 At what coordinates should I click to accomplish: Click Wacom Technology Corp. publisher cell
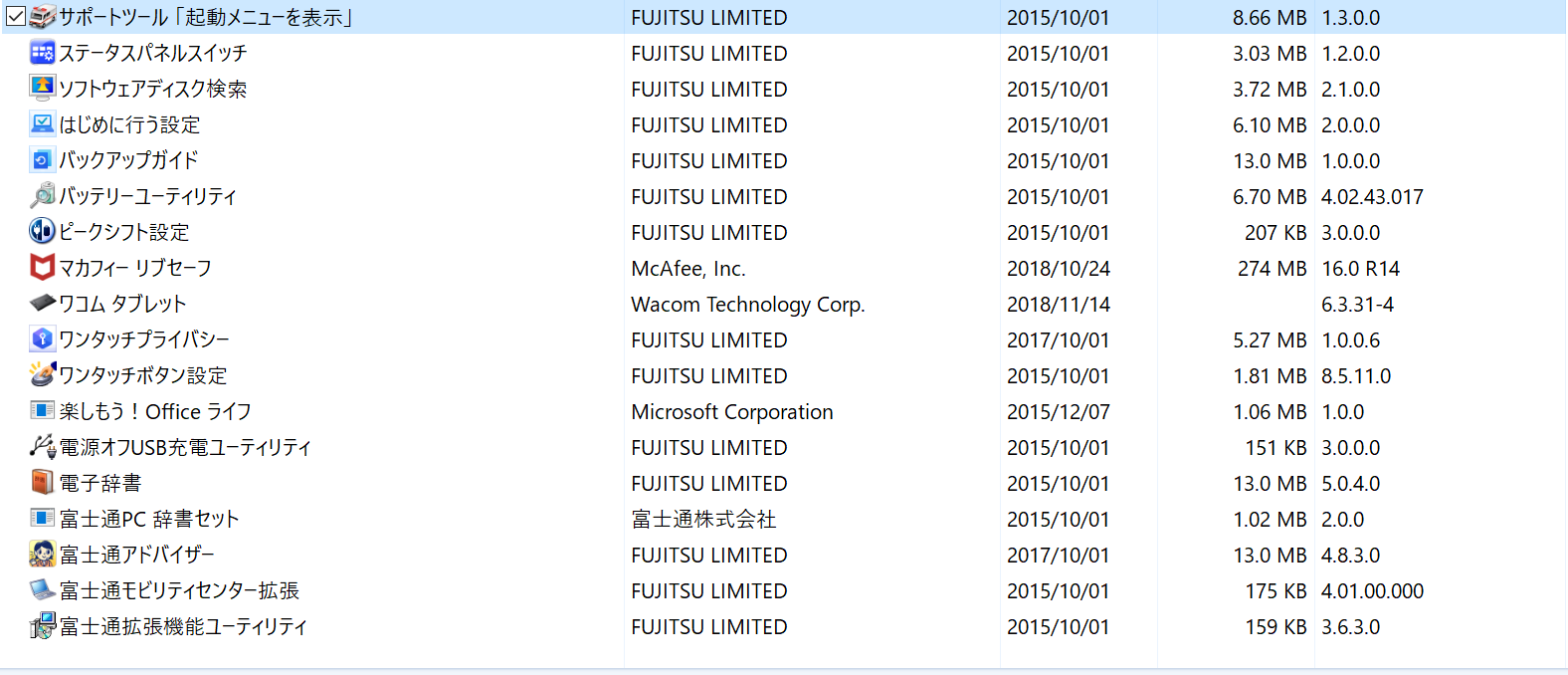click(x=748, y=304)
